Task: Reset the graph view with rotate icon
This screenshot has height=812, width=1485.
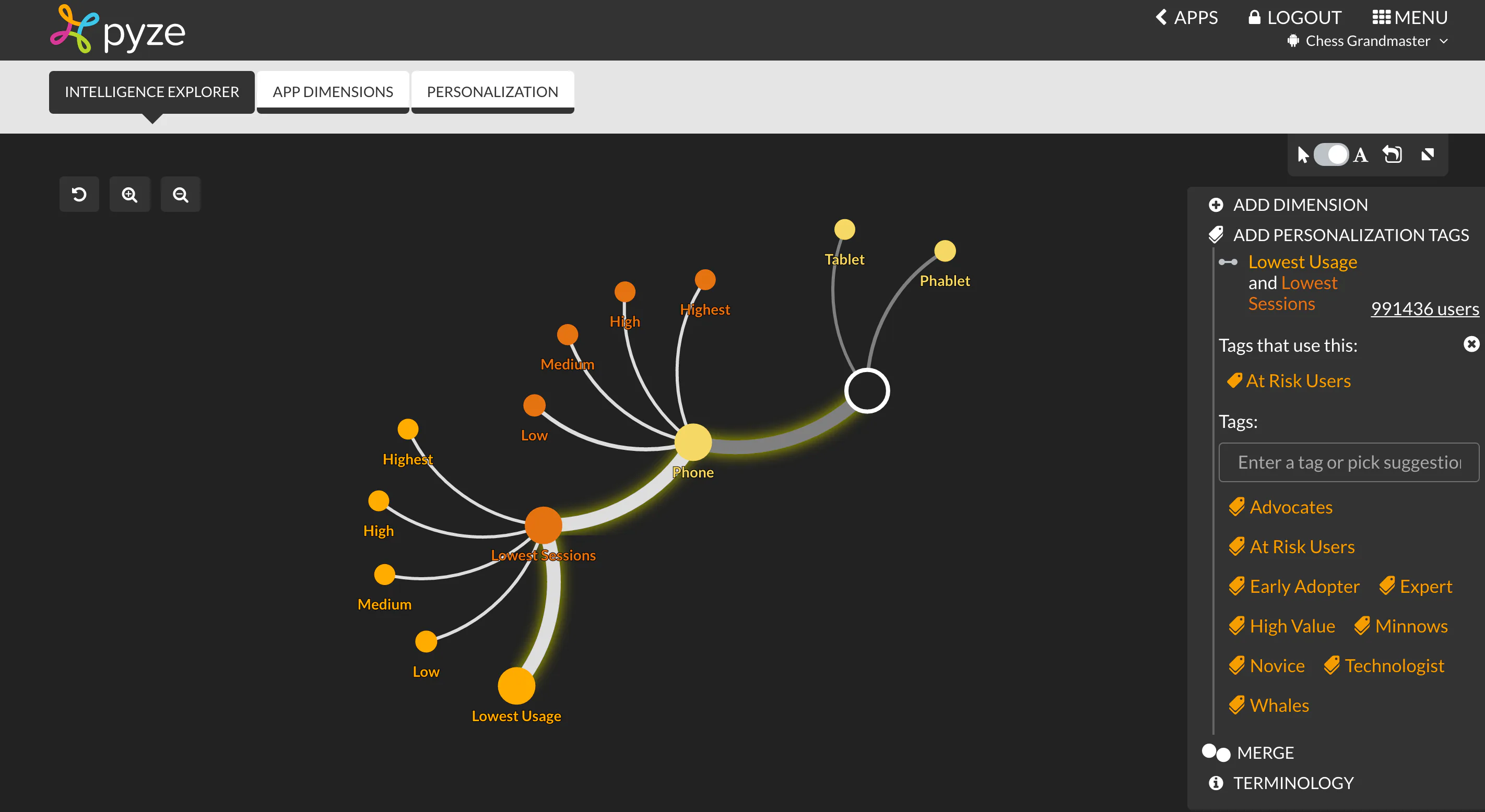Action: (x=79, y=194)
